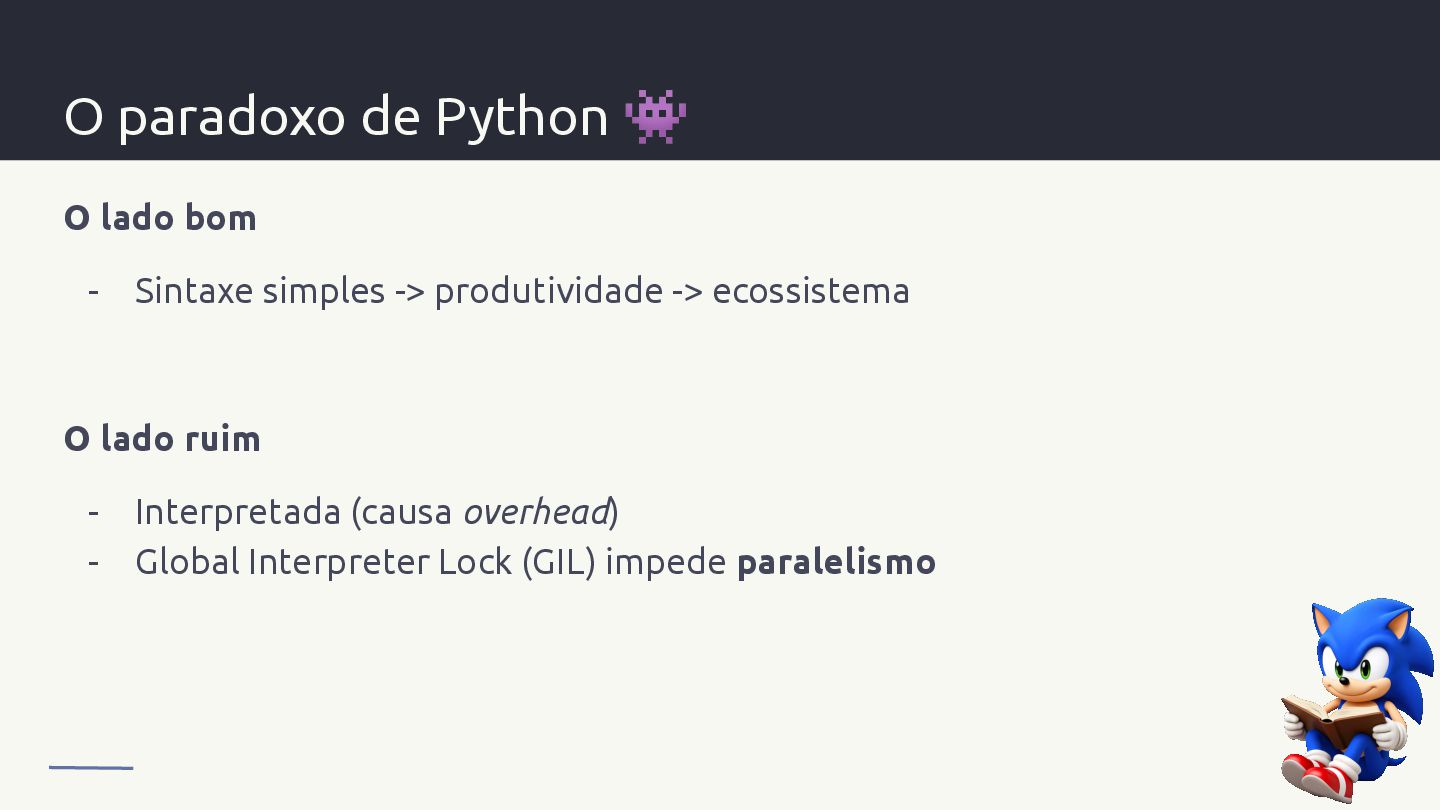Click the 'O lado bom' heading
The width and height of the screenshot is (1440, 810).
tap(160, 217)
